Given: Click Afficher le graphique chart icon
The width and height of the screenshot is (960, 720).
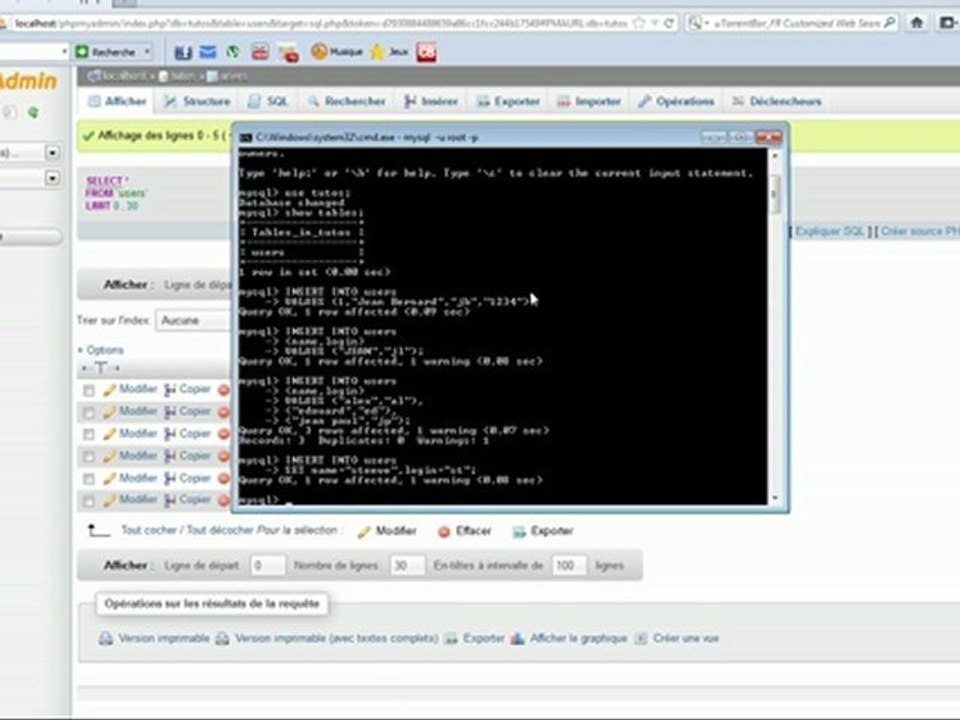Looking at the screenshot, I should [x=517, y=639].
